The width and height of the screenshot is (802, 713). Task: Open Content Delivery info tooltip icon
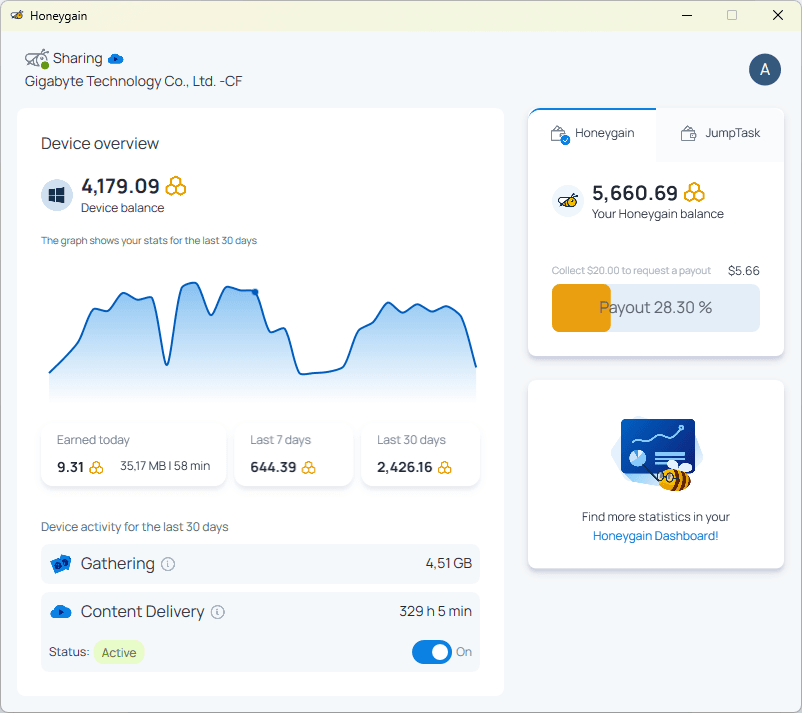pyautogui.click(x=218, y=612)
